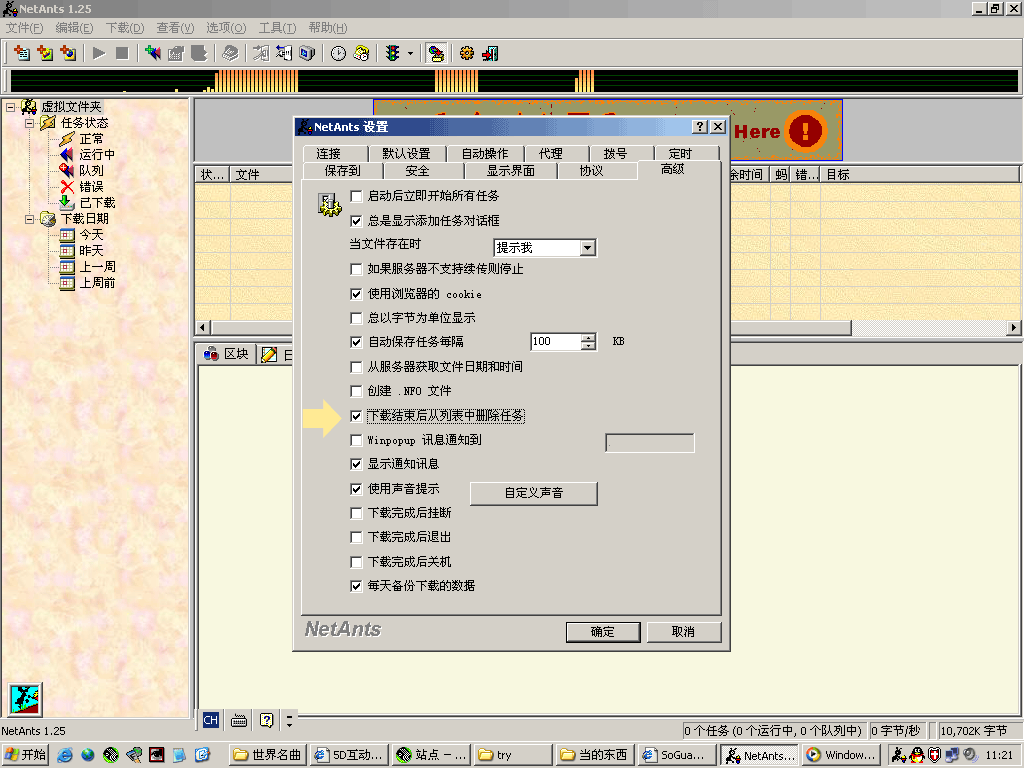Uncheck 下载结束后从列表中删除任务
Viewport: 1024px width, 768px height.
pos(356,415)
